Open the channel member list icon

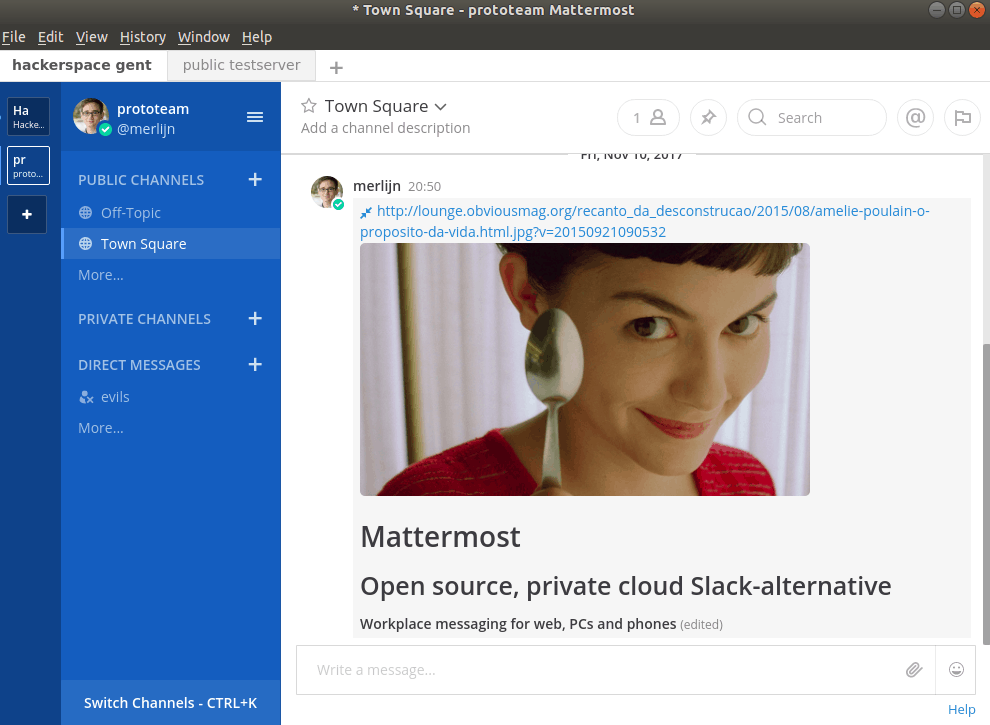coord(648,117)
